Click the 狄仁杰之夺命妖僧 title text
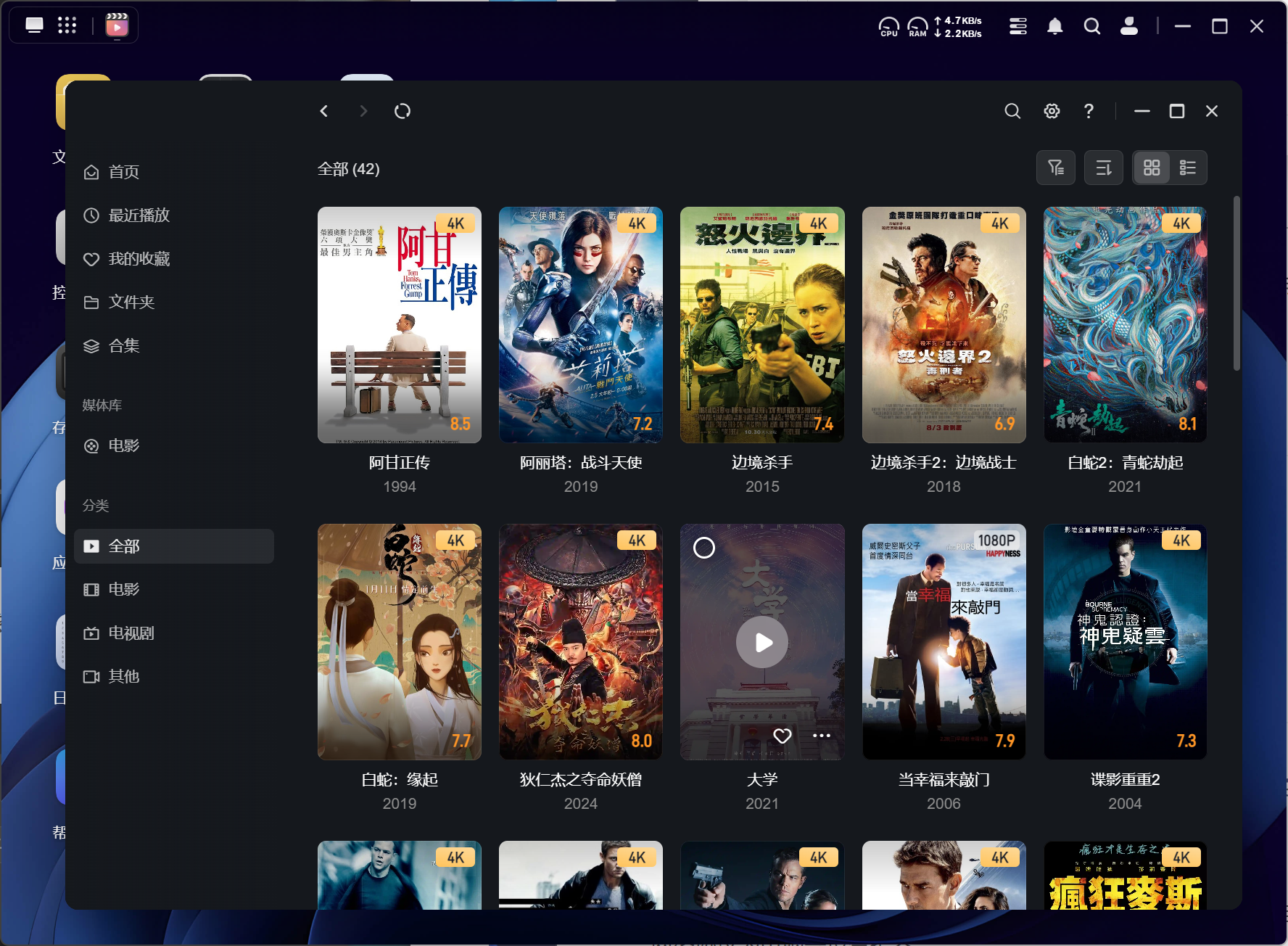 pos(581,780)
